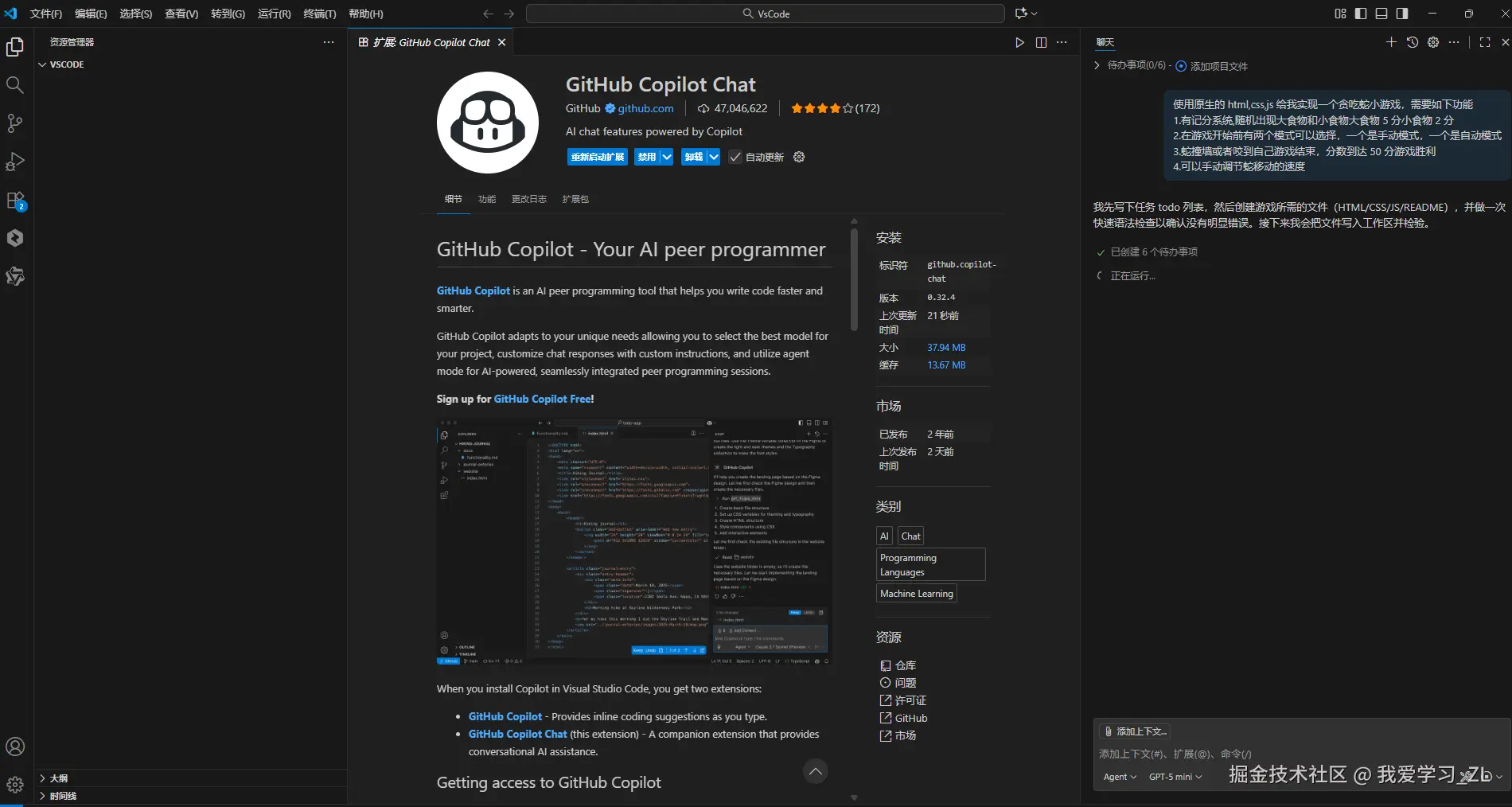Toggle the auto update checkbox
The height and width of the screenshot is (807, 1512).
click(x=735, y=157)
